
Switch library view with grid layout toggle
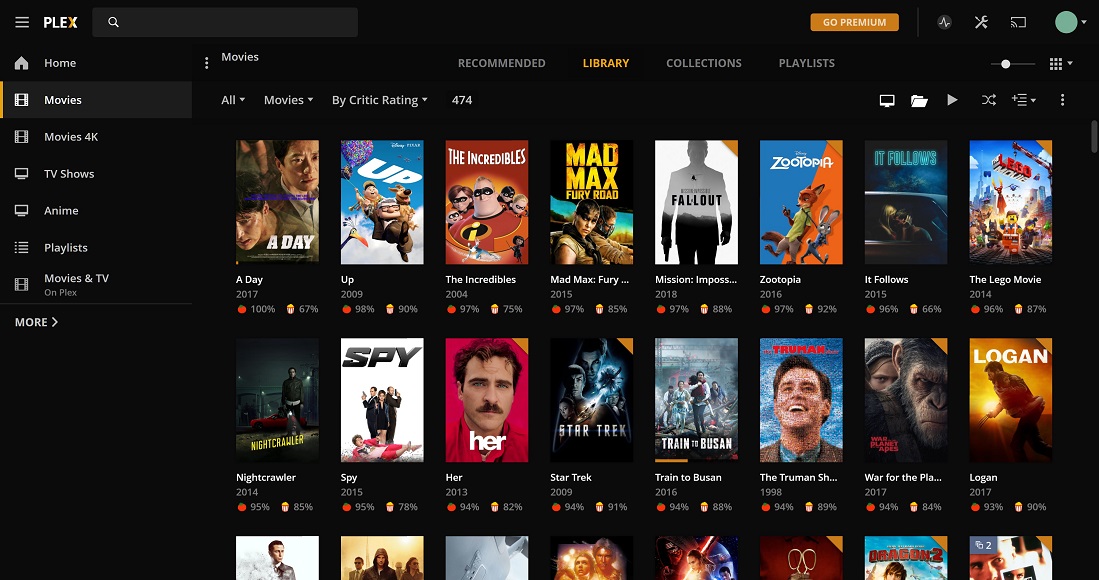pos(1056,63)
